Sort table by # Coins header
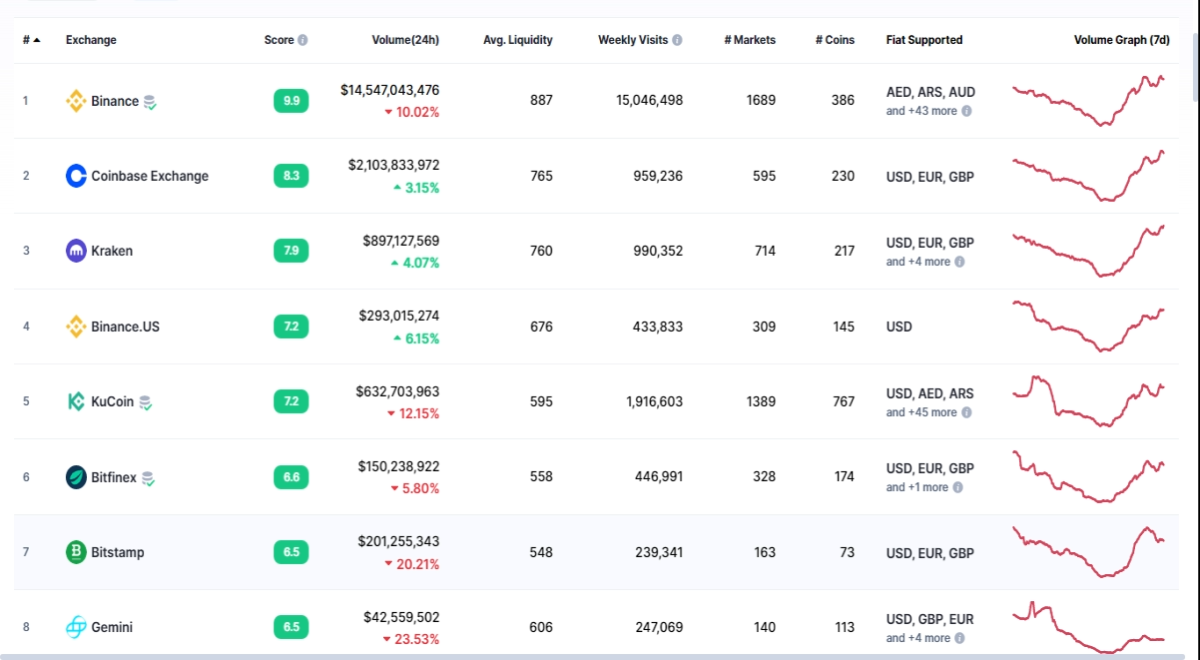Viewport: 1200px width, 660px height. (835, 40)
